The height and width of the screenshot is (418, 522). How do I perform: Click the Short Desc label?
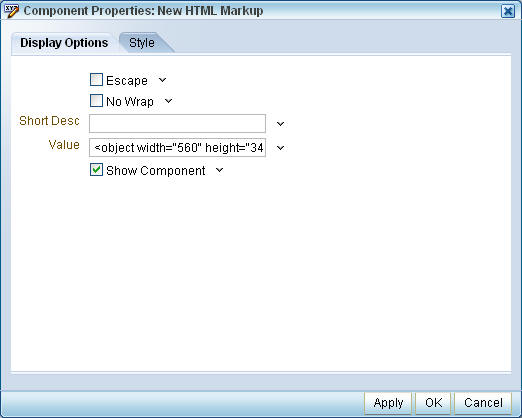[49, 121]
